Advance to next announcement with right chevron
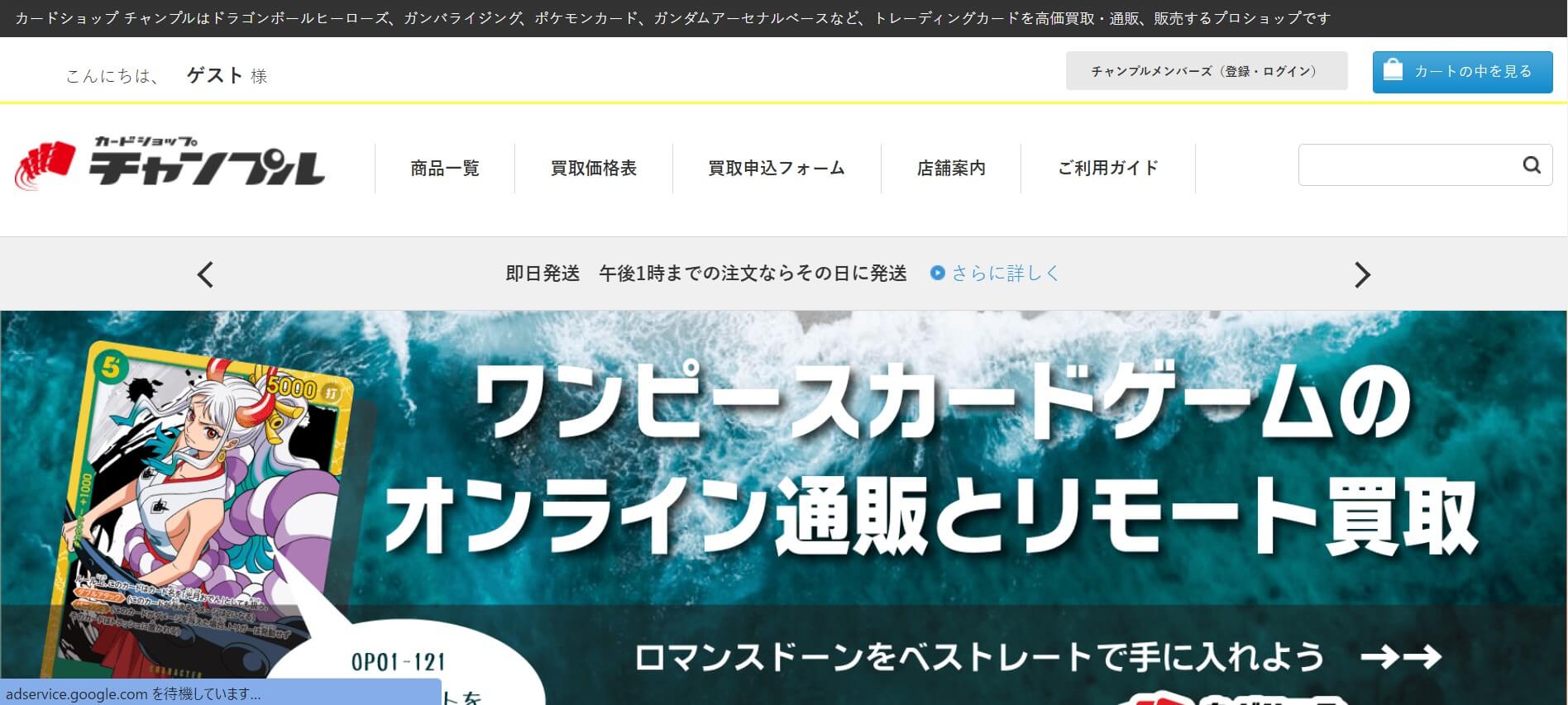 pos(1362,274)
